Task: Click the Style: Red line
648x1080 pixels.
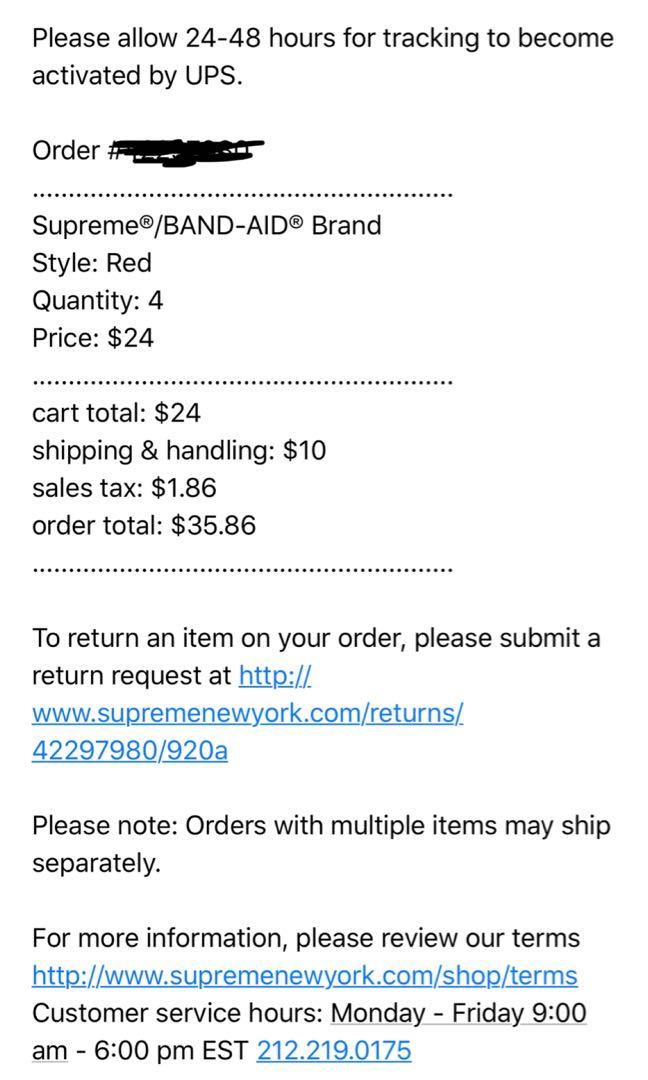Action: pos(92,263)
